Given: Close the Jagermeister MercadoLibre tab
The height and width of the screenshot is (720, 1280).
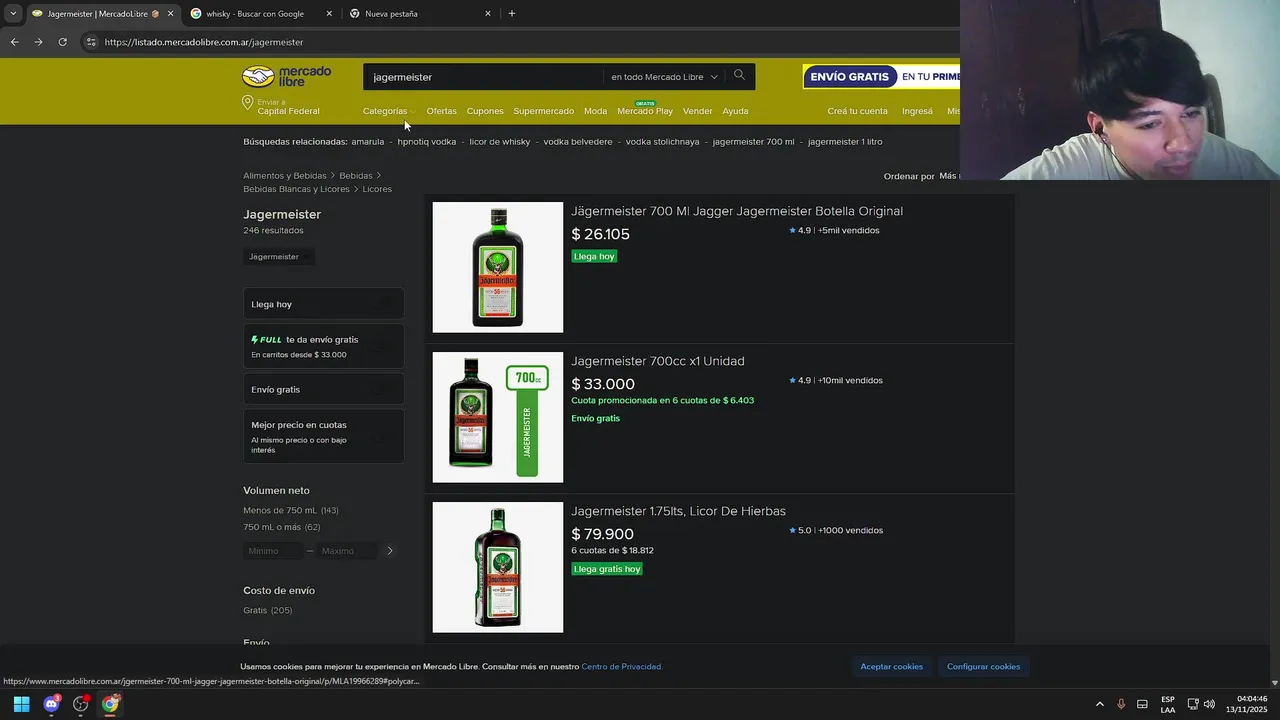Looking at the screenshot, I should [x=170, y=14].
